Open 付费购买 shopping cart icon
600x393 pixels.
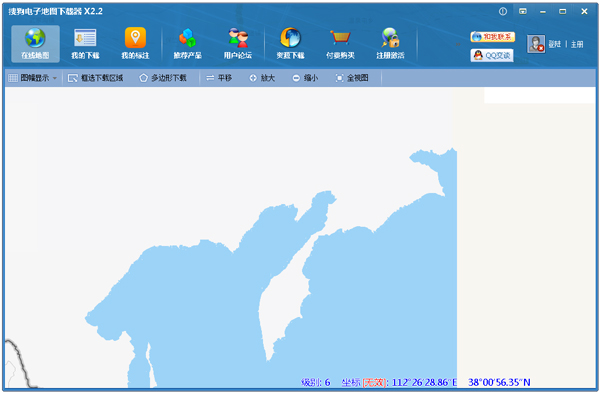click(340, 38)
